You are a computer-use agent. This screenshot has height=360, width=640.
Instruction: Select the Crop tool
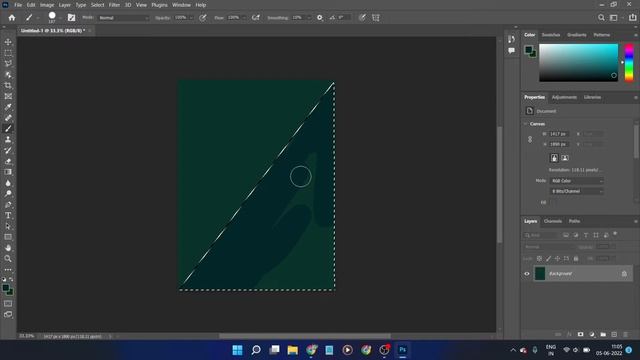tap(8, 85)
